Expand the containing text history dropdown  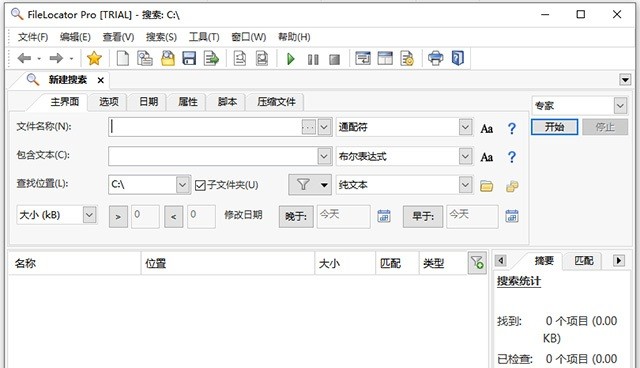tap(324, 156)
